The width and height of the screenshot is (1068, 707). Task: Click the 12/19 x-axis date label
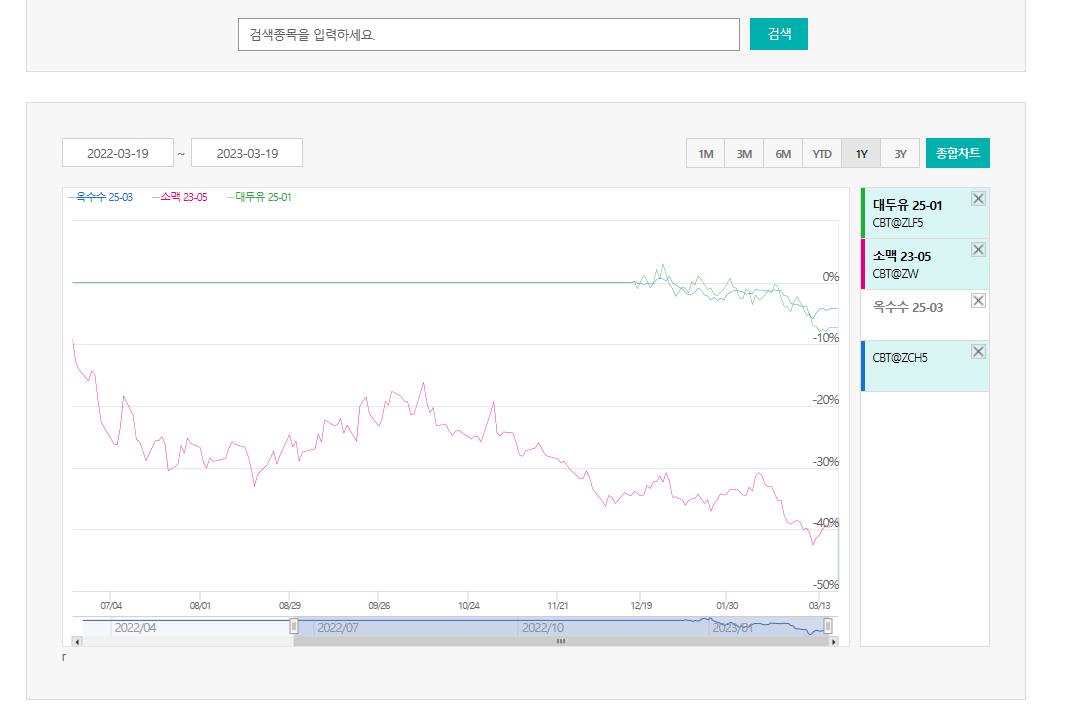click(x=641, y=606)
